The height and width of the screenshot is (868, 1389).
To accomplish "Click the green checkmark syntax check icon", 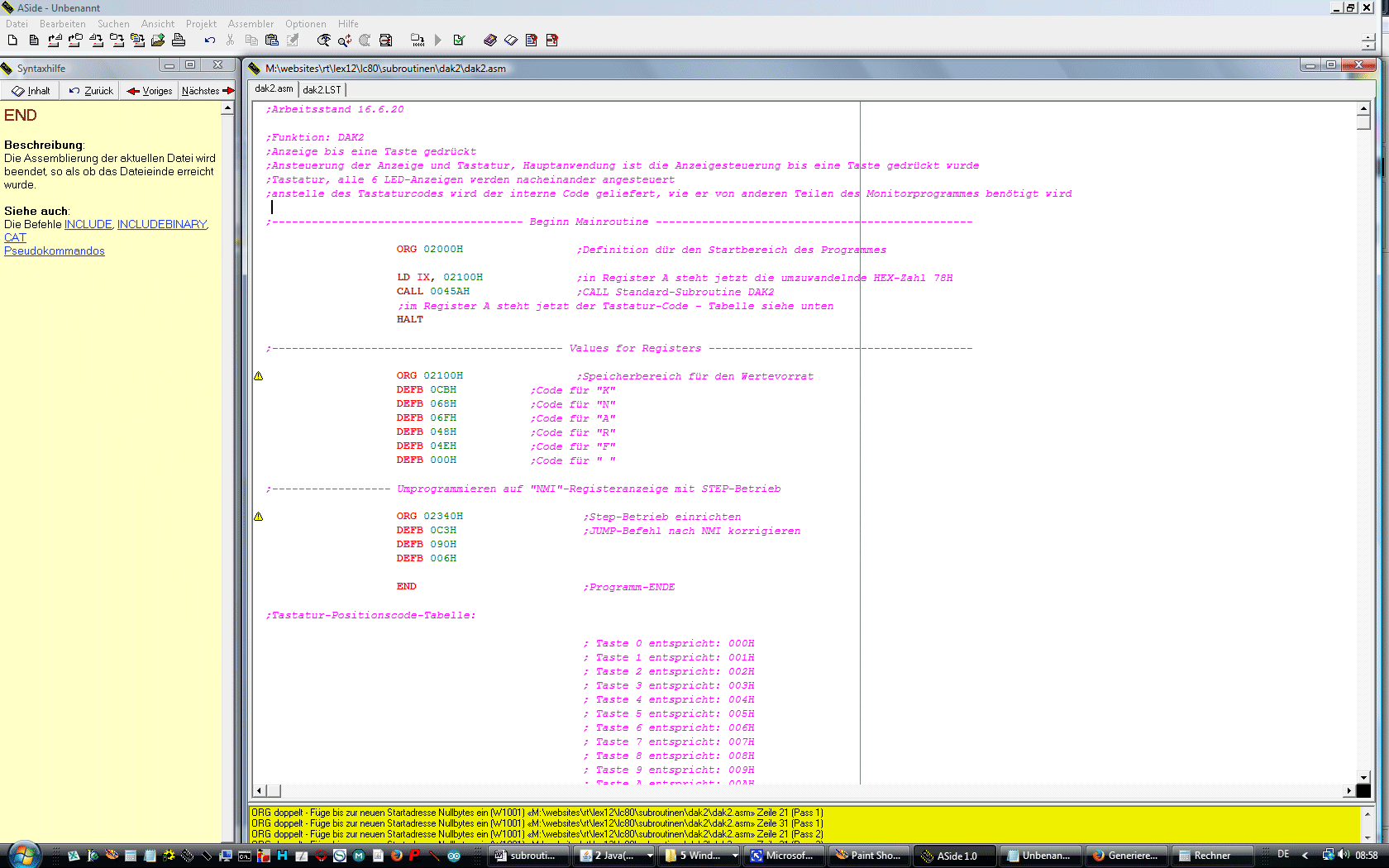I will coord(460,40).
